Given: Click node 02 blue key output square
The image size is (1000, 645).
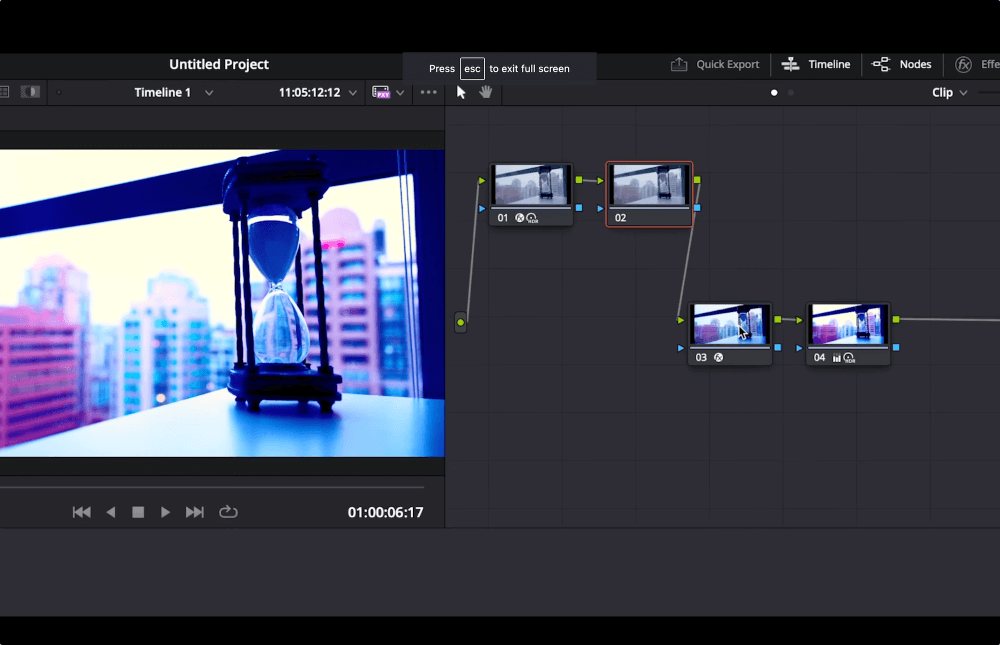Looking at the screenshot, I should click(697, 208).
